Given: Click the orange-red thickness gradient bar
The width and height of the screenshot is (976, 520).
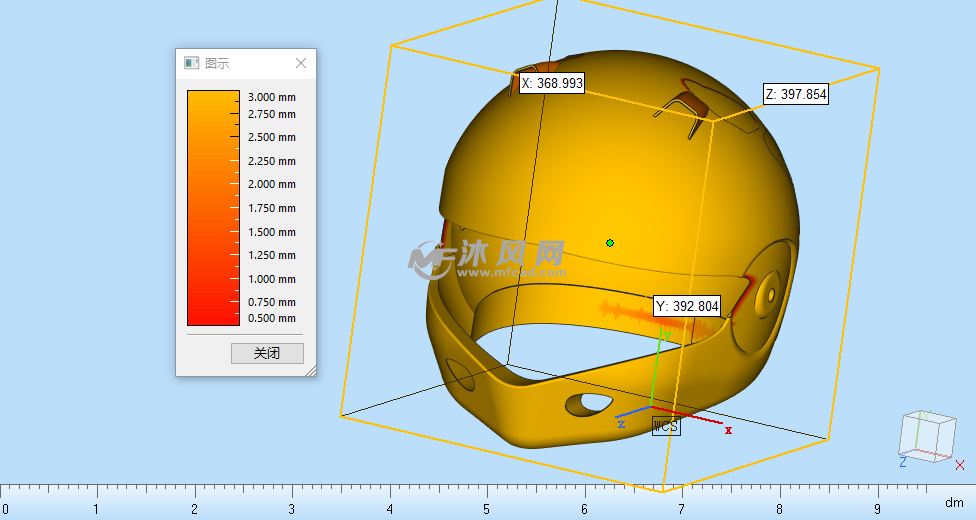Looking at the screenshot, I should pyautogui.click(x=213, y=207).
